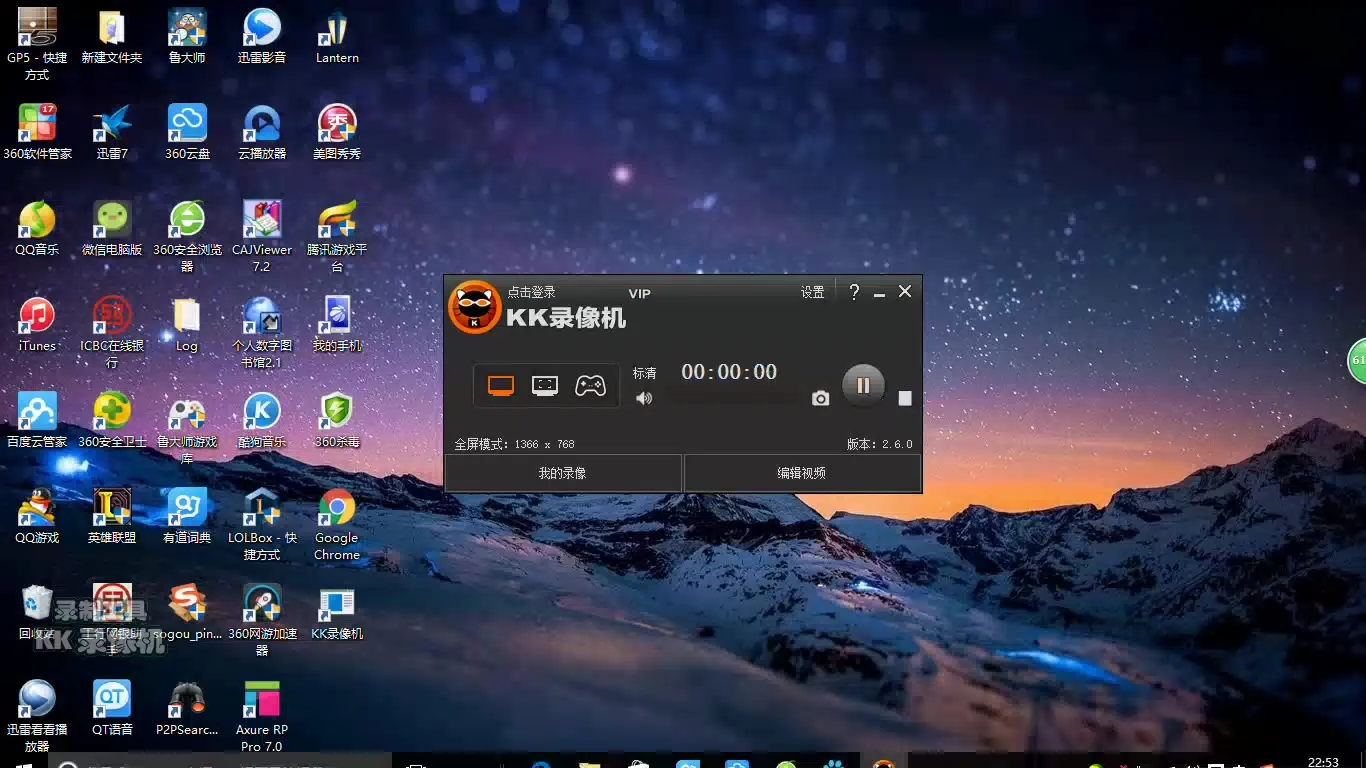Select the 美图秀秀 desktop icon
1366x768 pixels.
[x=337, y=132]
